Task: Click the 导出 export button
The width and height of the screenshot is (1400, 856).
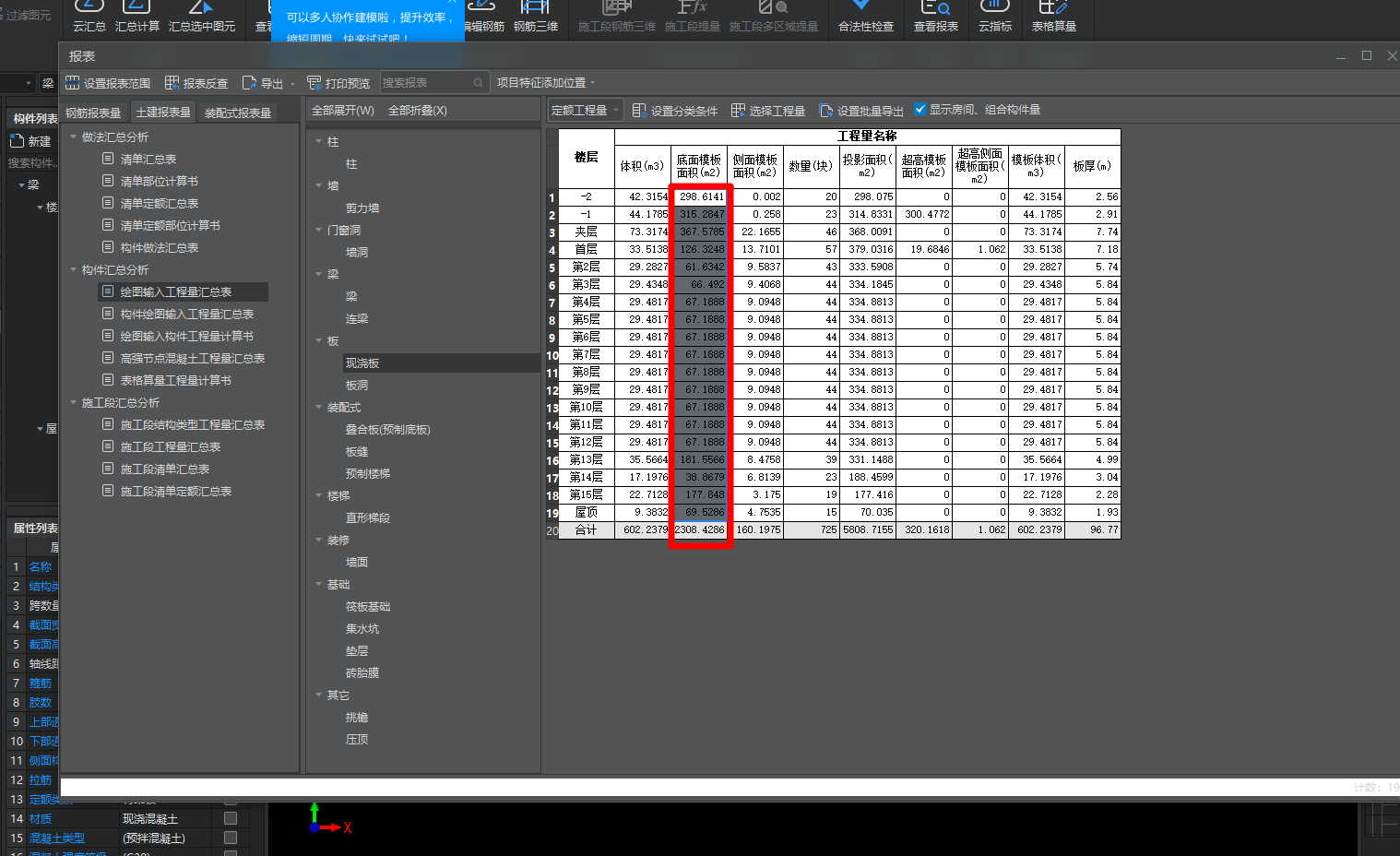Action: (x=263, y=83)
